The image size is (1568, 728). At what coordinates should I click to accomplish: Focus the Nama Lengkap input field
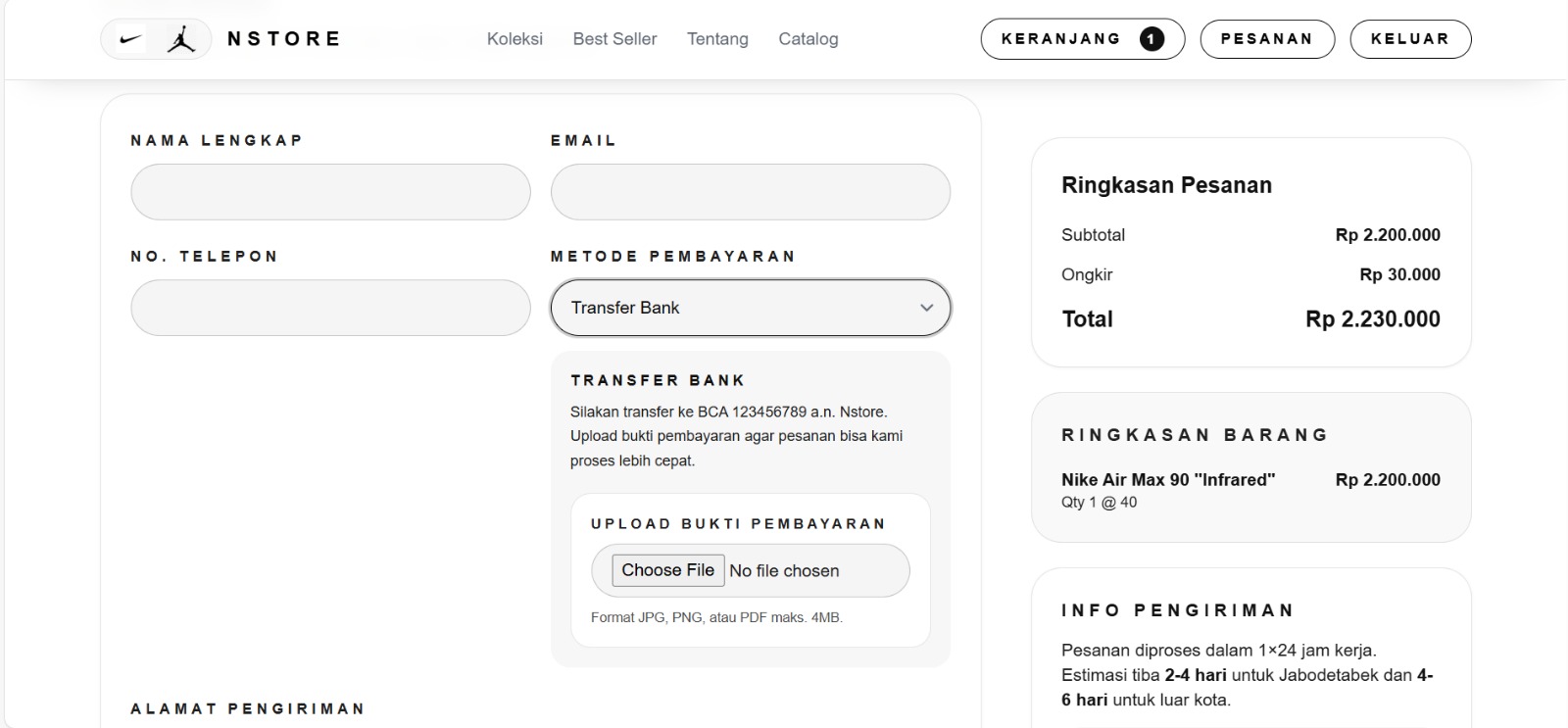tap(330, 192)
